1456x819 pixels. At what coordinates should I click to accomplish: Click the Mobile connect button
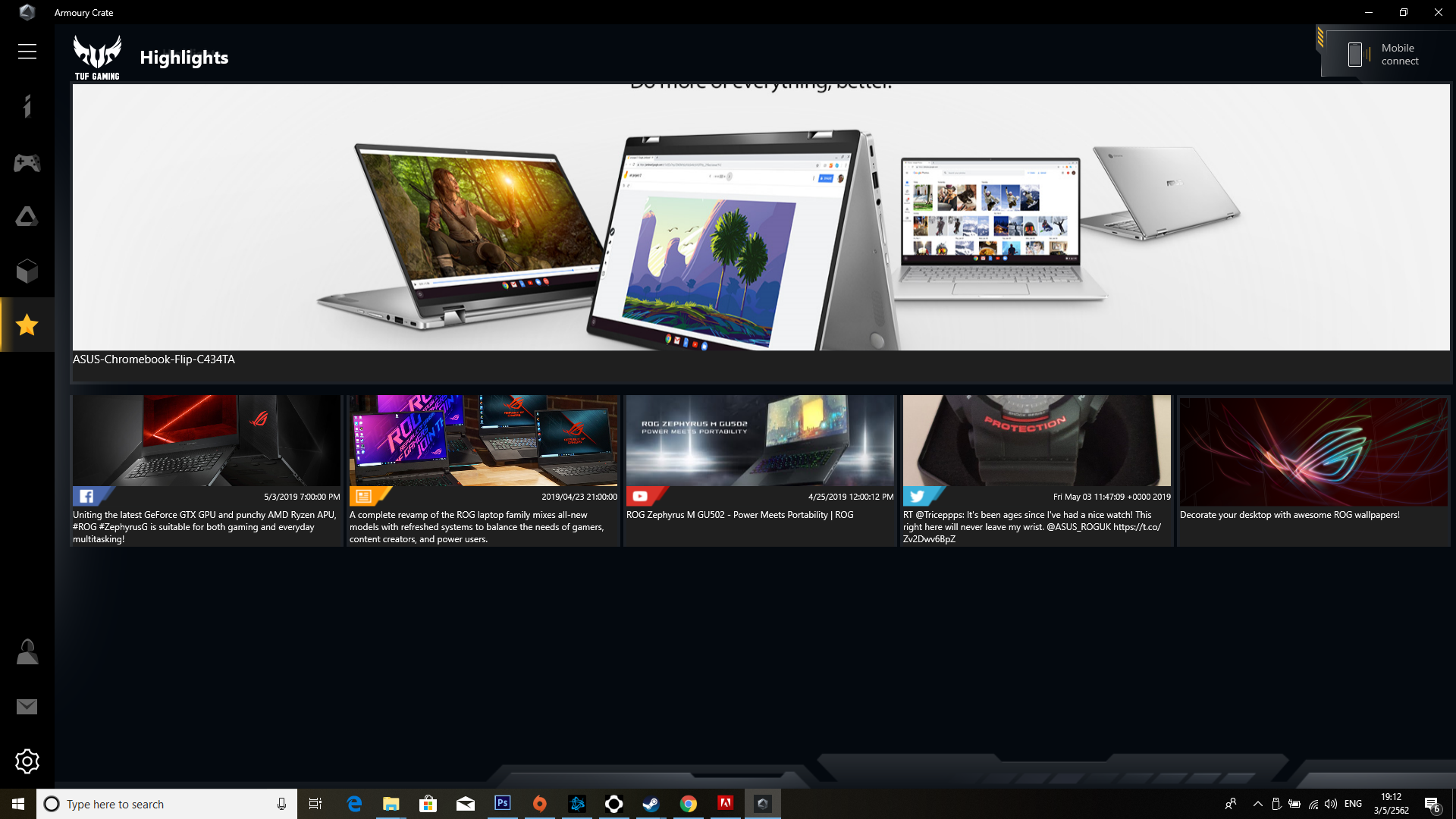tap(1385, 54)
